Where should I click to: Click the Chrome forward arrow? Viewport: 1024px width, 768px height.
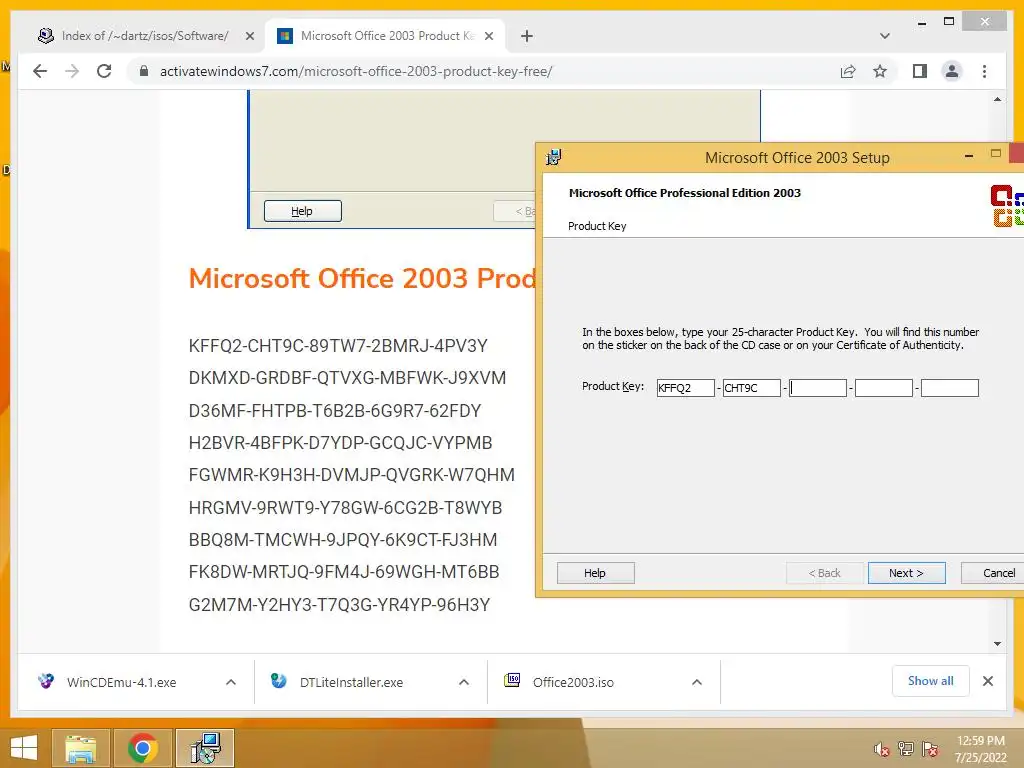tap(72, 71)
